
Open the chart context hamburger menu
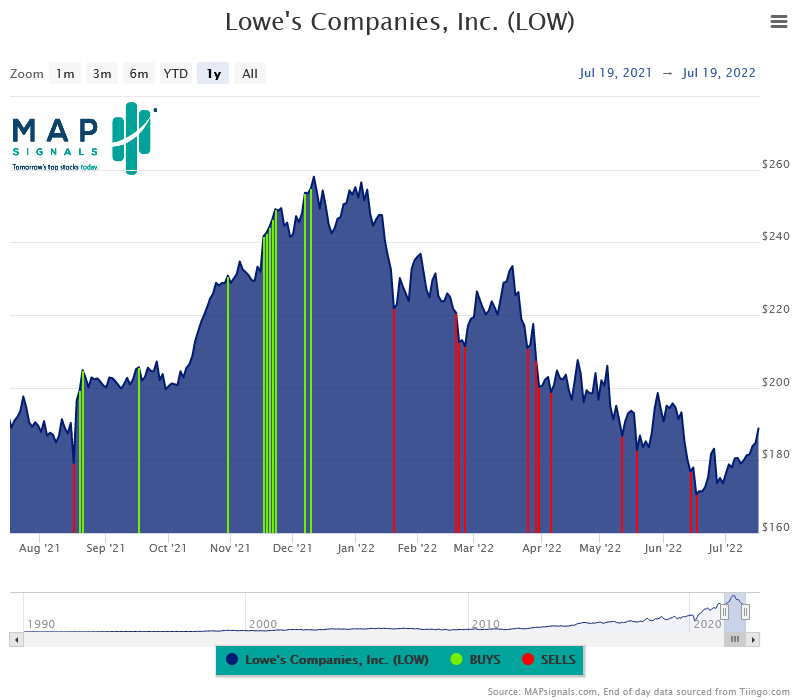click(779, 21)
